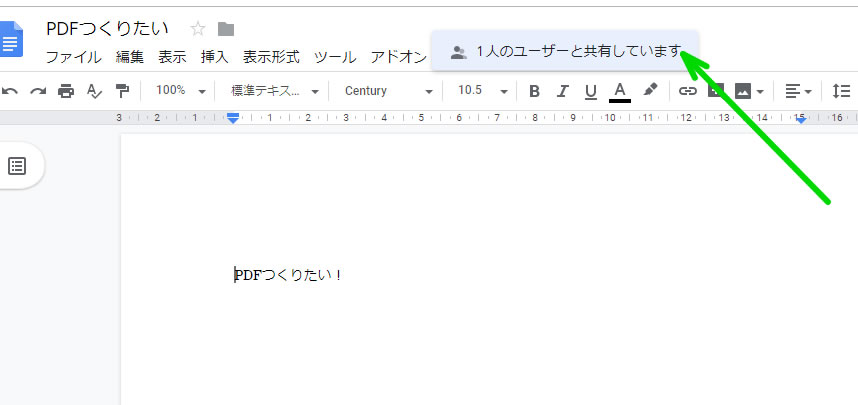Click the redo arrow icon
The width and height of the screenshot is (858, 405).
(x=38, y=91)
